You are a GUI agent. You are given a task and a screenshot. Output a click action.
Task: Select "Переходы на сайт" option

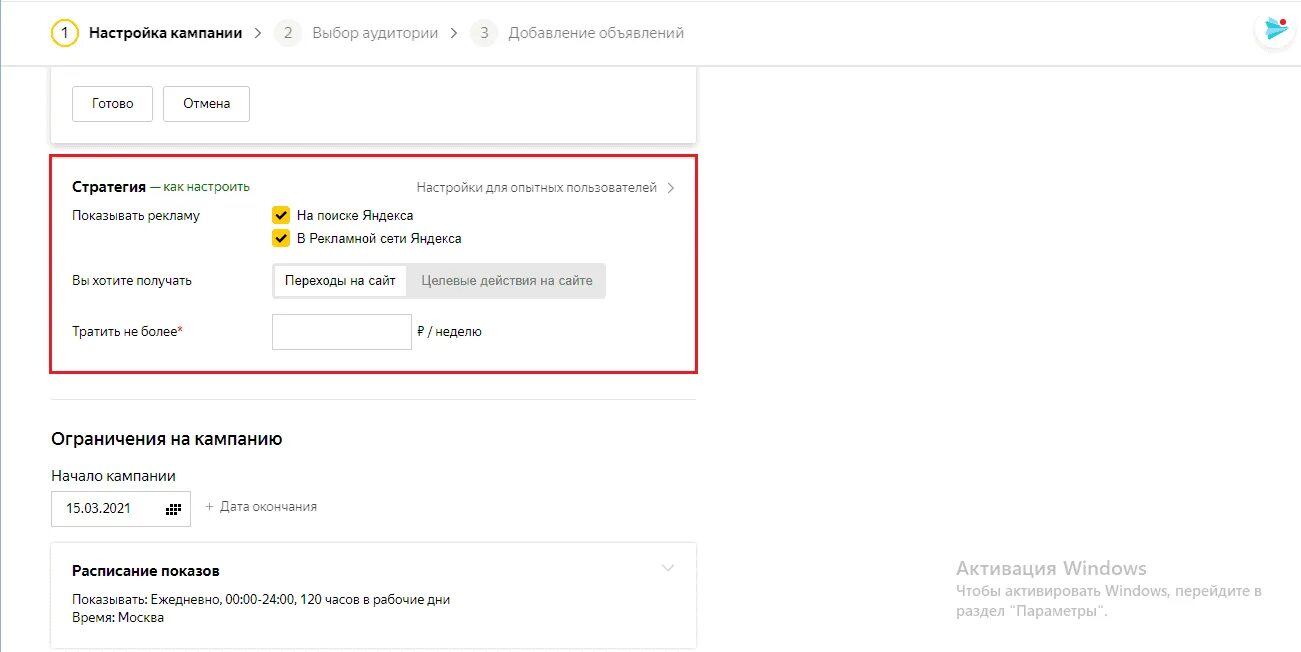click(x=340, y=281)
